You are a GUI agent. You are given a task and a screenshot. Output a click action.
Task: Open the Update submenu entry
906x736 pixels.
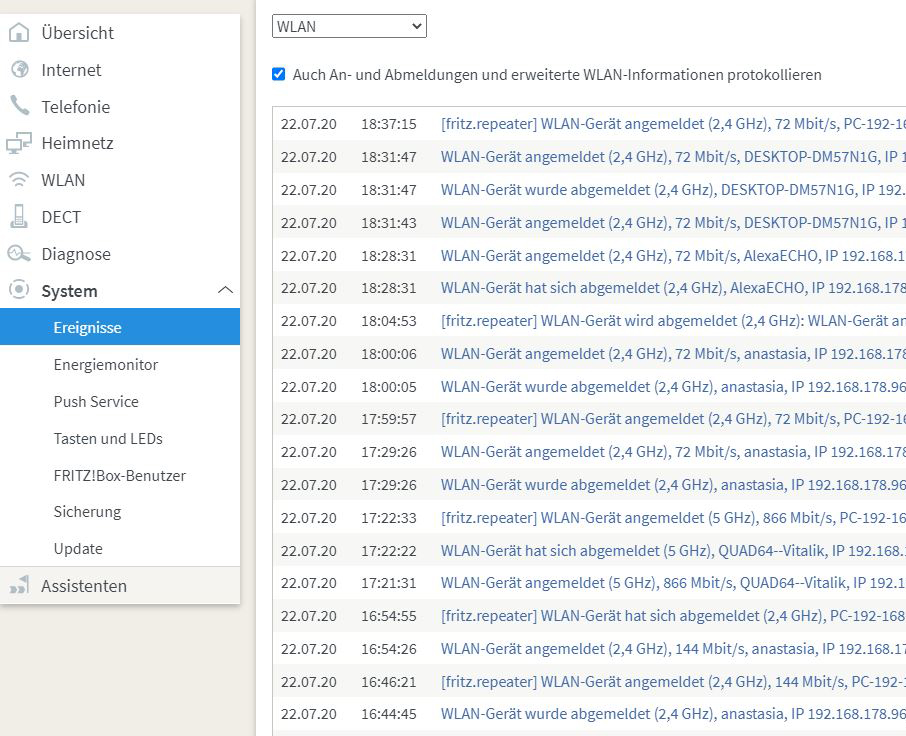coord(78,549)
